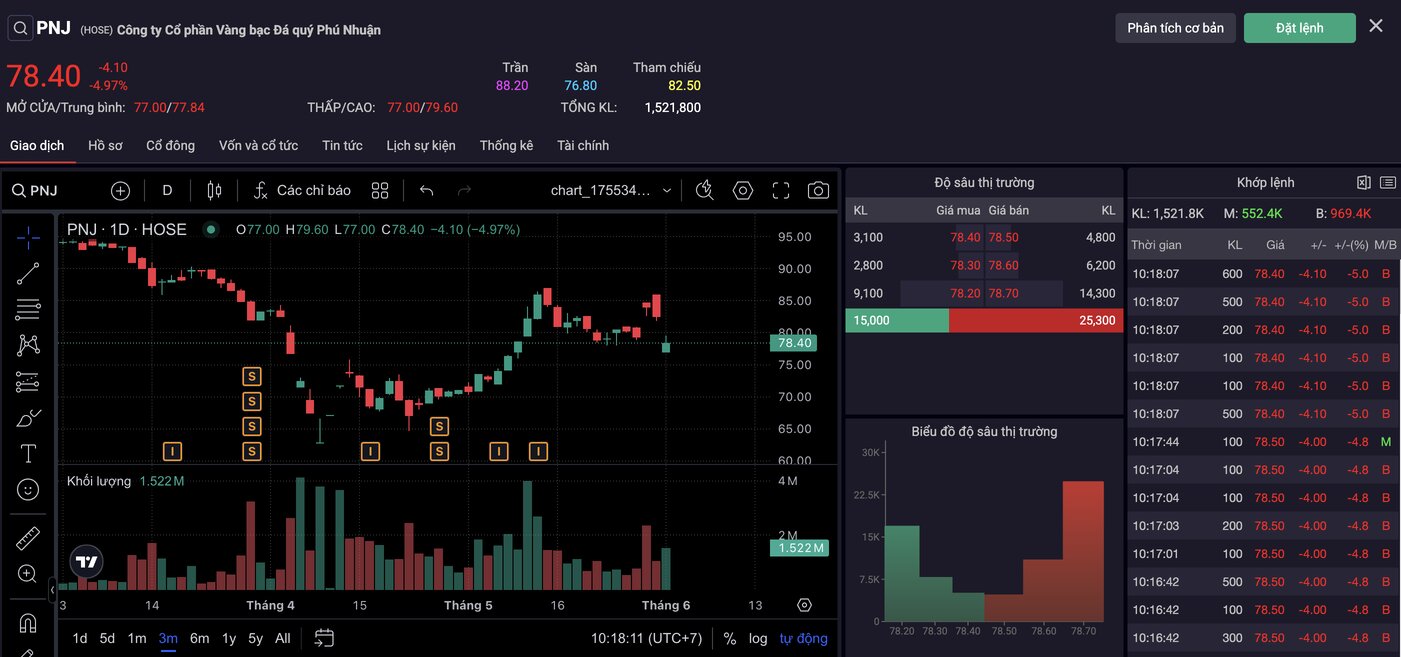Viewport: 1401px width, 657px height.
Task: Show All time chart range
Action: (283, 638)
